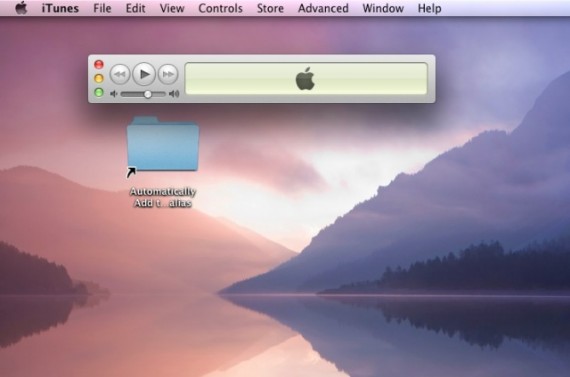
Task: Close the iTunes mini player window
Action: (99, 64)
